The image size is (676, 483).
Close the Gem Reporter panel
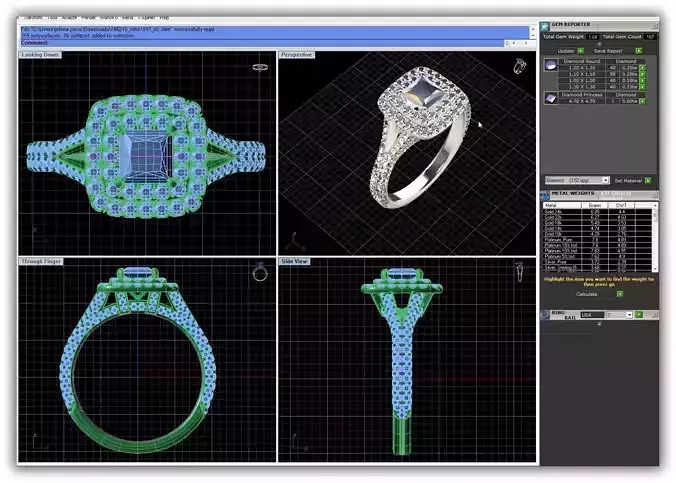654,26
